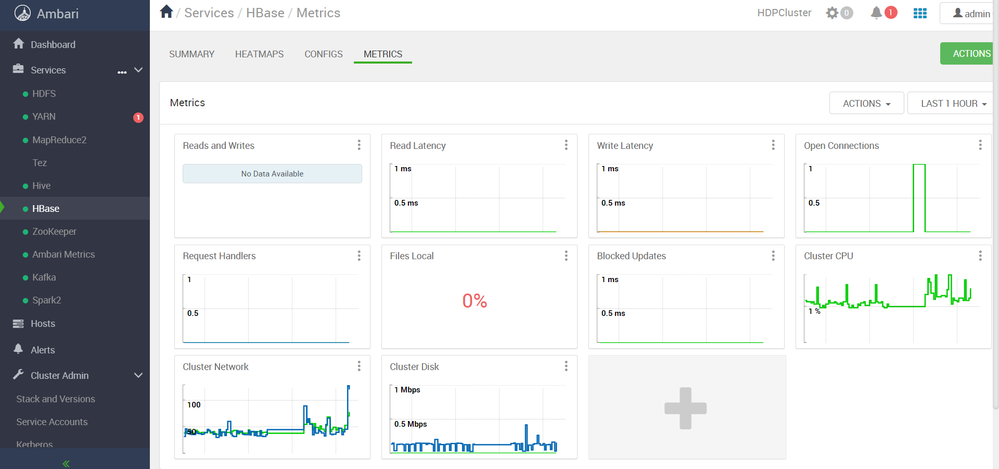Click the Files Local 0% value
The height and width of the screenshot is (469, 999).
(475, 301)
